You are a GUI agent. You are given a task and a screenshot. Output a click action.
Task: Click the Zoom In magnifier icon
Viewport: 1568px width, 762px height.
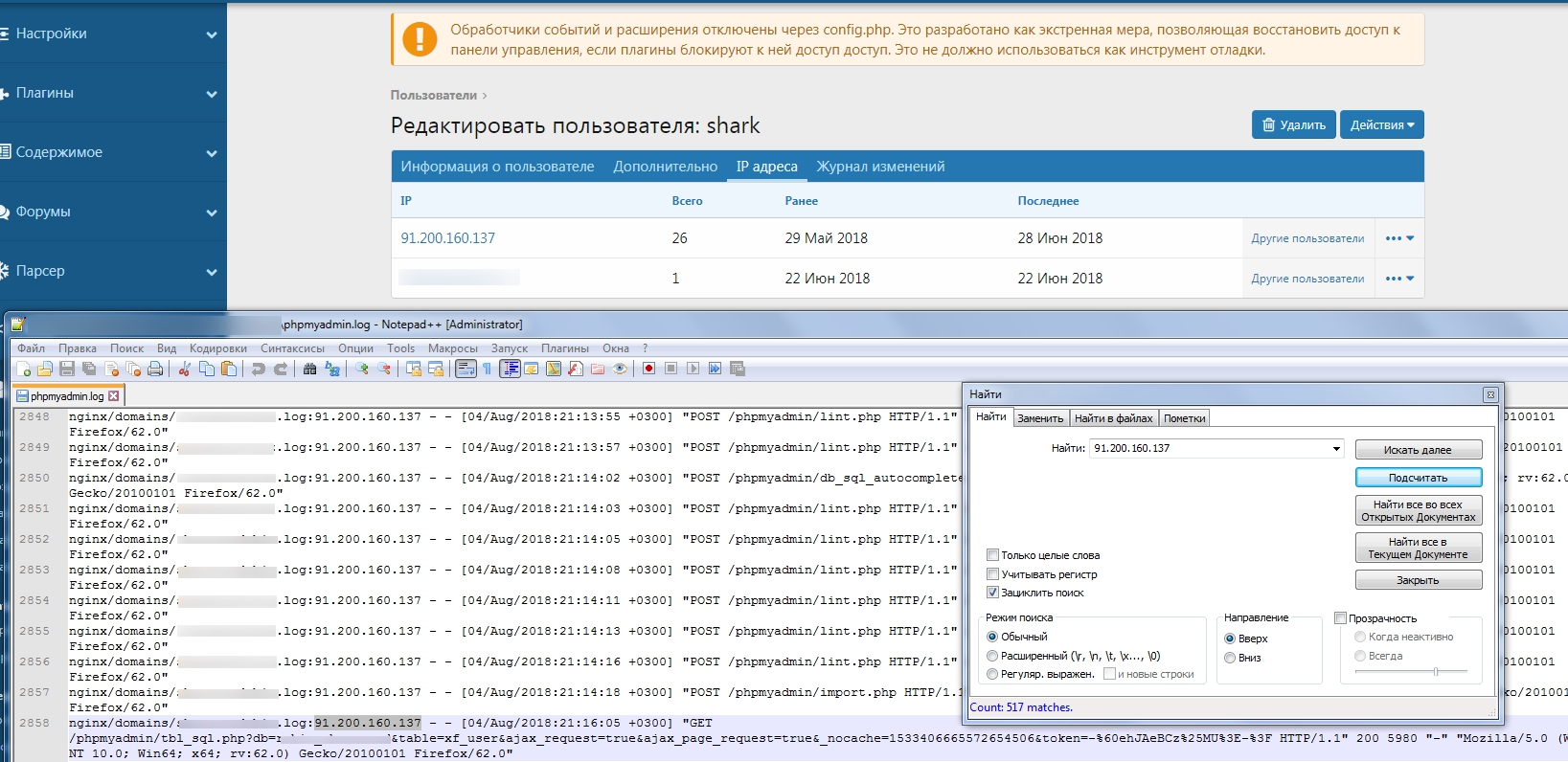(x=362, y=370)
